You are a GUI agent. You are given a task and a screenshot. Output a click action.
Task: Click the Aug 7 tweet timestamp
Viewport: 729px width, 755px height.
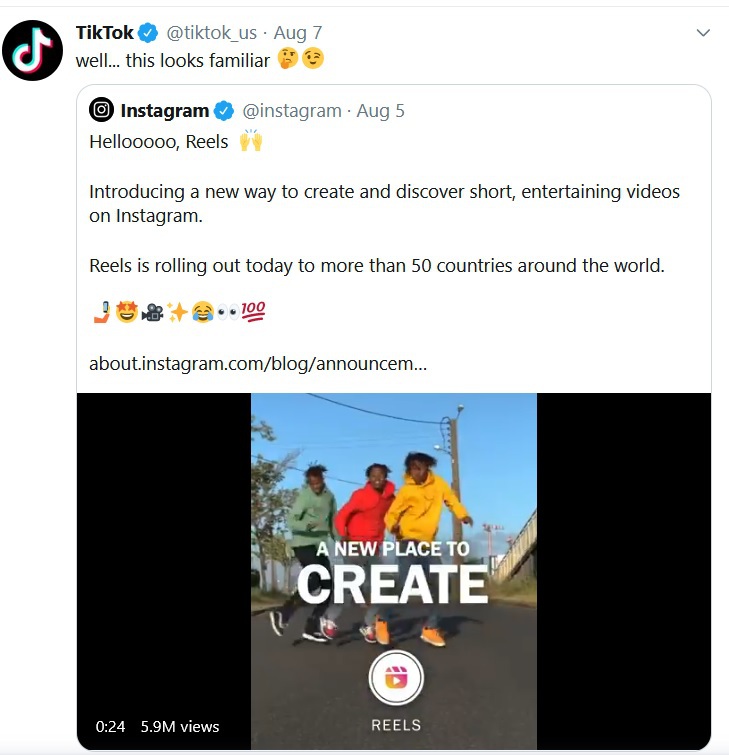[298, 33]
